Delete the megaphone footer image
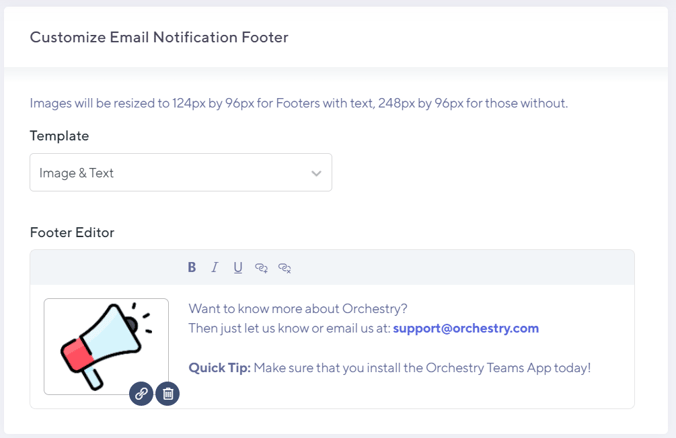Image resolution: width=676 pixels, height=438 pixels. 168,394
